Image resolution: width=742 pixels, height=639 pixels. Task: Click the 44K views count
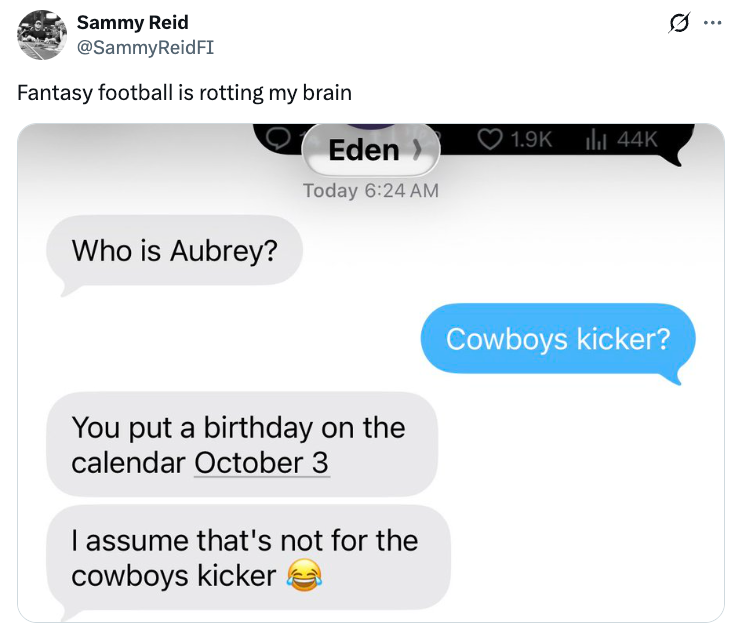tap(637, 139)
